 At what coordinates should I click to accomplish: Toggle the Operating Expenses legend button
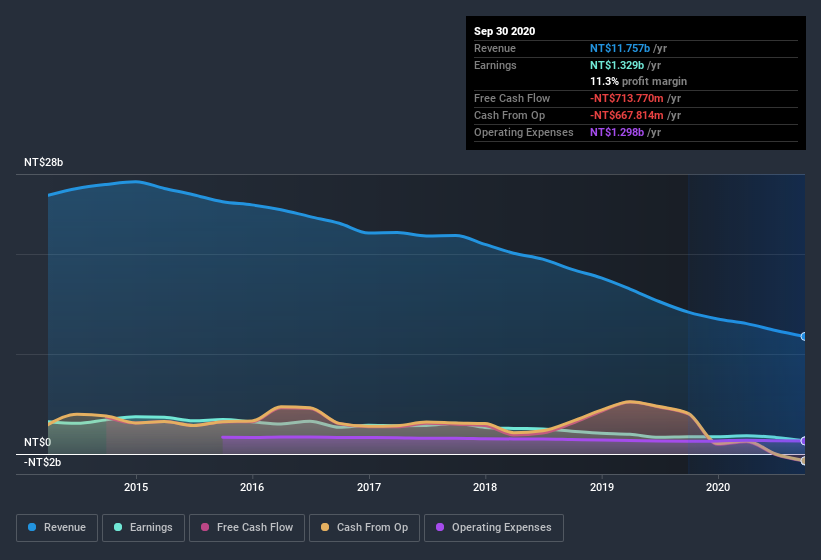pos(494,528)
